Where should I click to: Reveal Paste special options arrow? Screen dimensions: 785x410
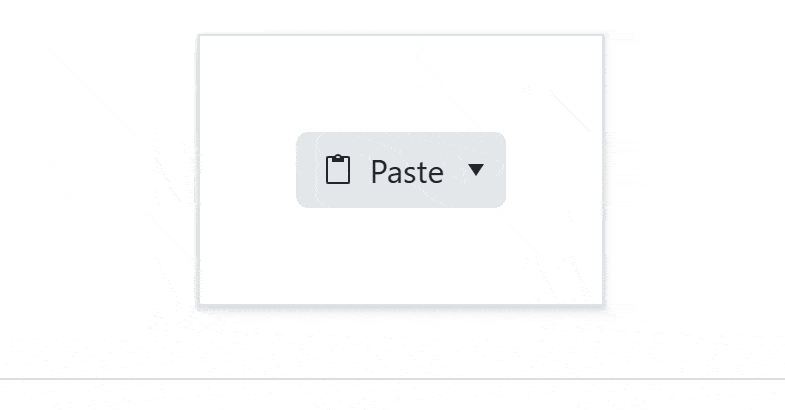(x=476, y=170)
